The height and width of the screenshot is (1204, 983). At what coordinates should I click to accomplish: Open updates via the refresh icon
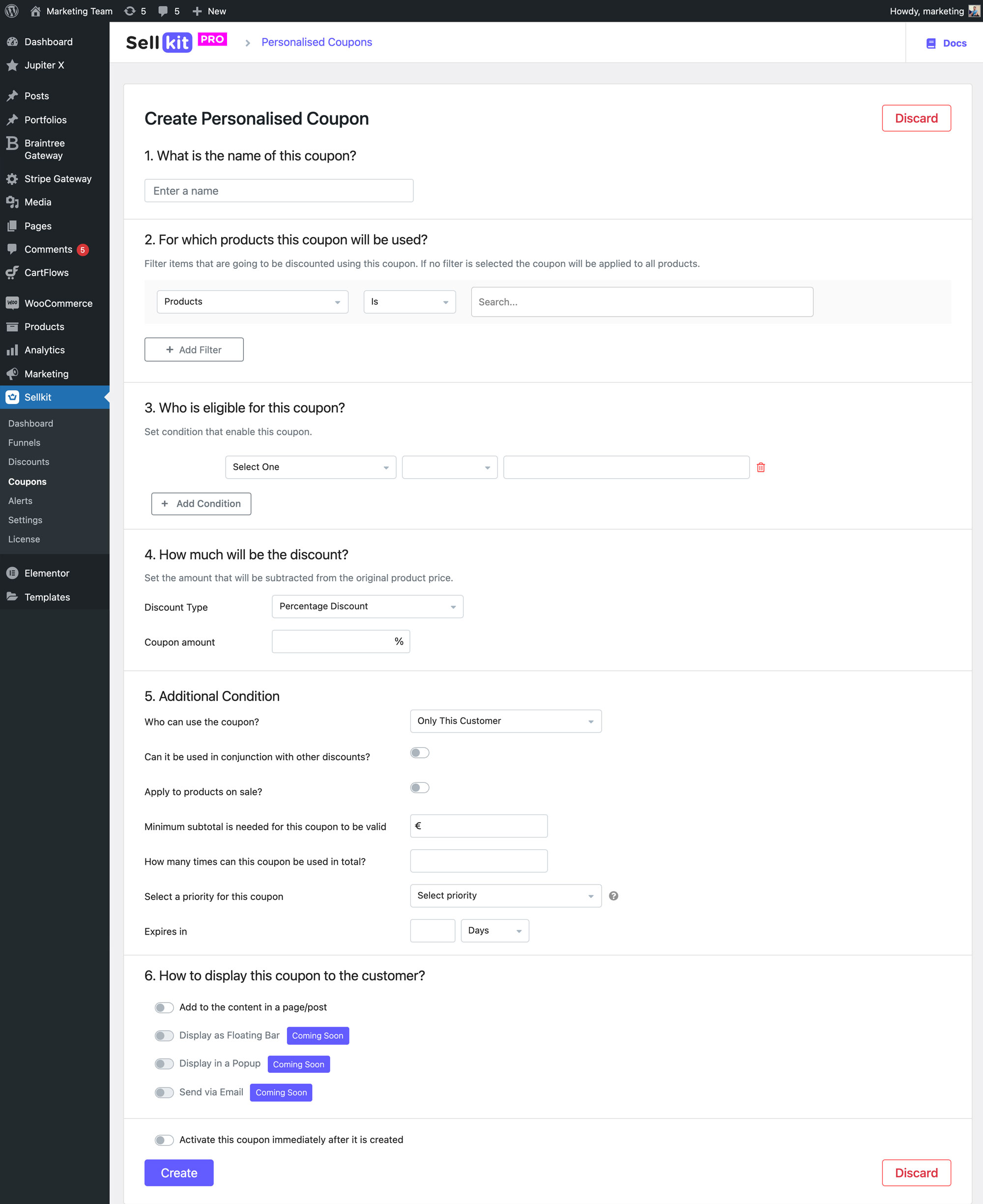point(130,11)
